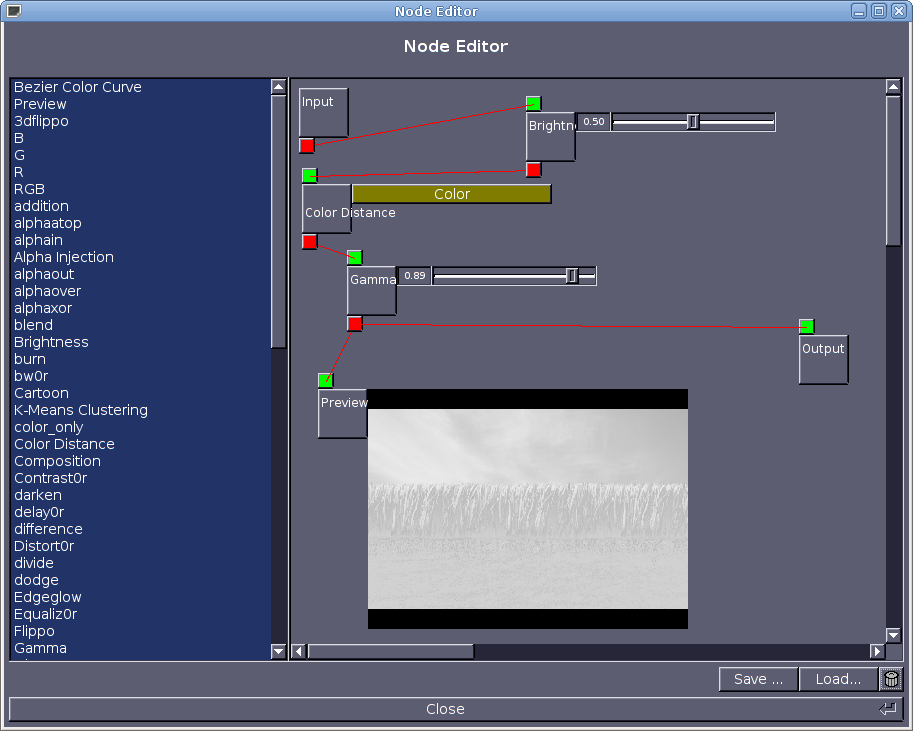This screenshot has width=913, height=731.
Task: Click the canvas vertical scrollbar thumb
Action: point(893,171)
